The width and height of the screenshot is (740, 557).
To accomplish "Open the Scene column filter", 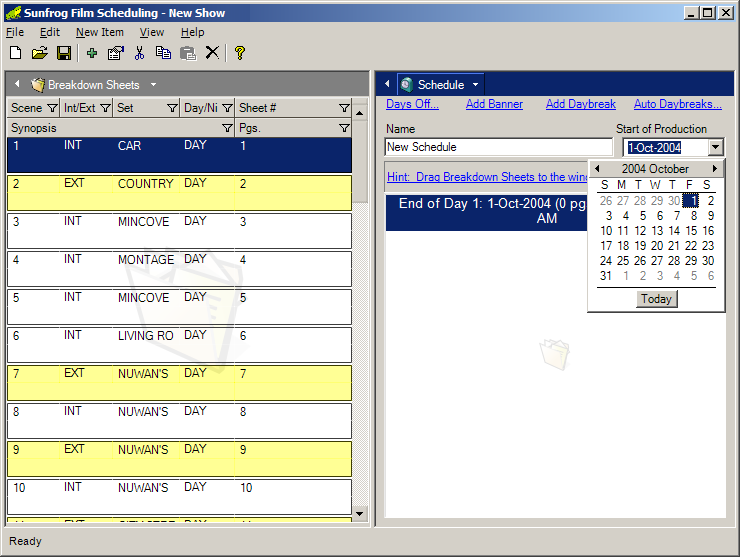I will pyautogui.click(x=52, y=108).
